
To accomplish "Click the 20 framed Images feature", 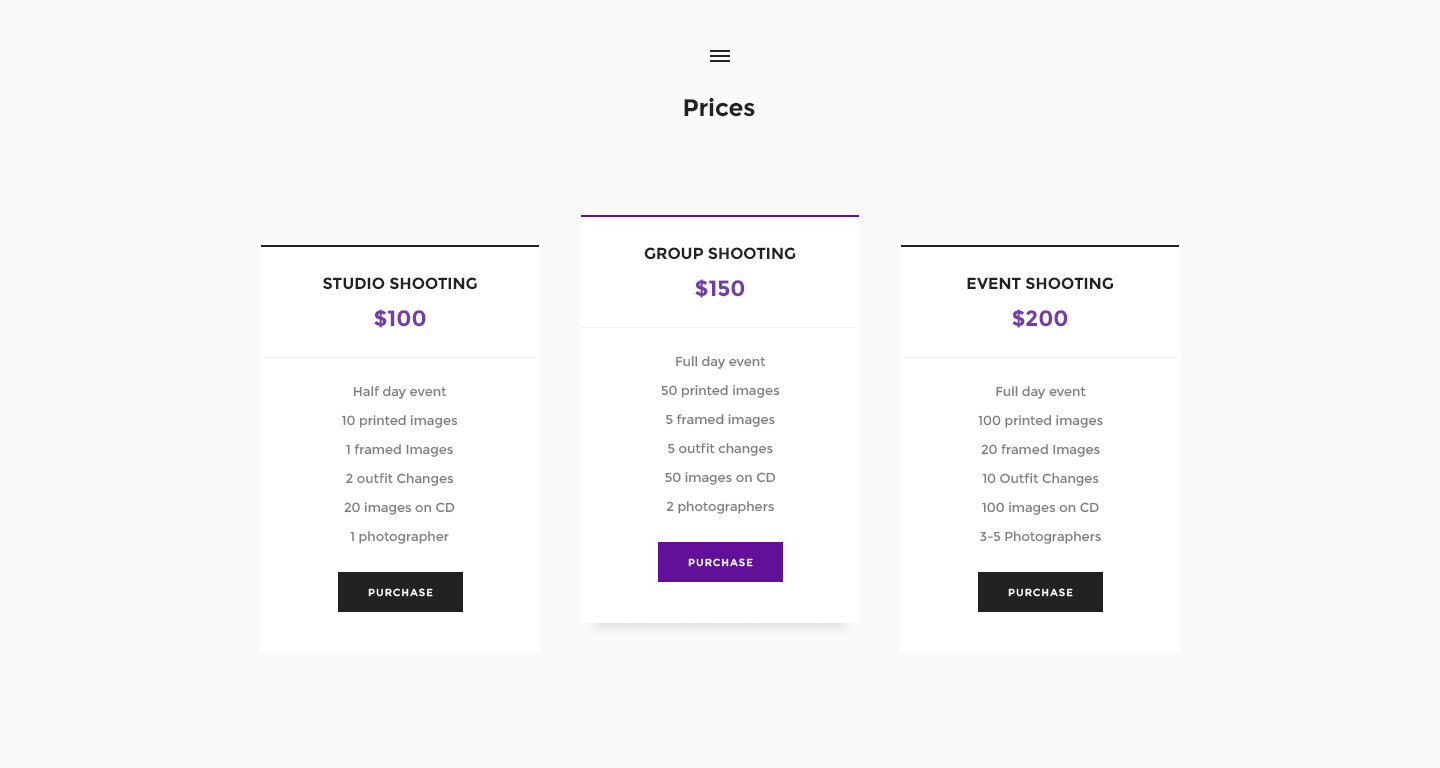I will [1040, 450].
